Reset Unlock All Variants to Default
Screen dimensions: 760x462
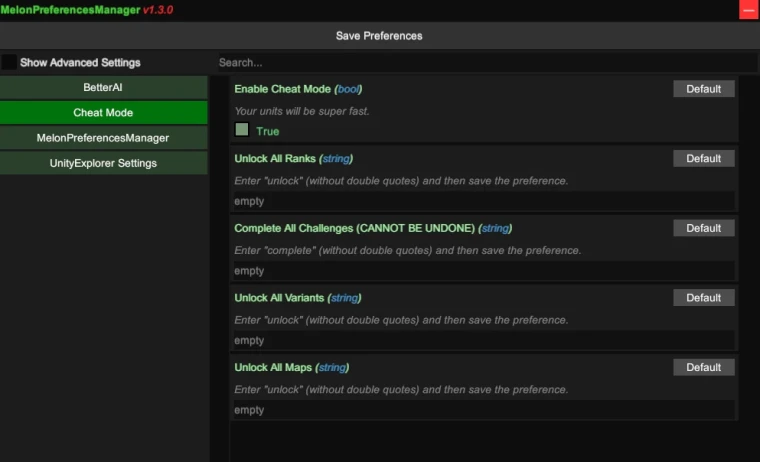point(703,297)
